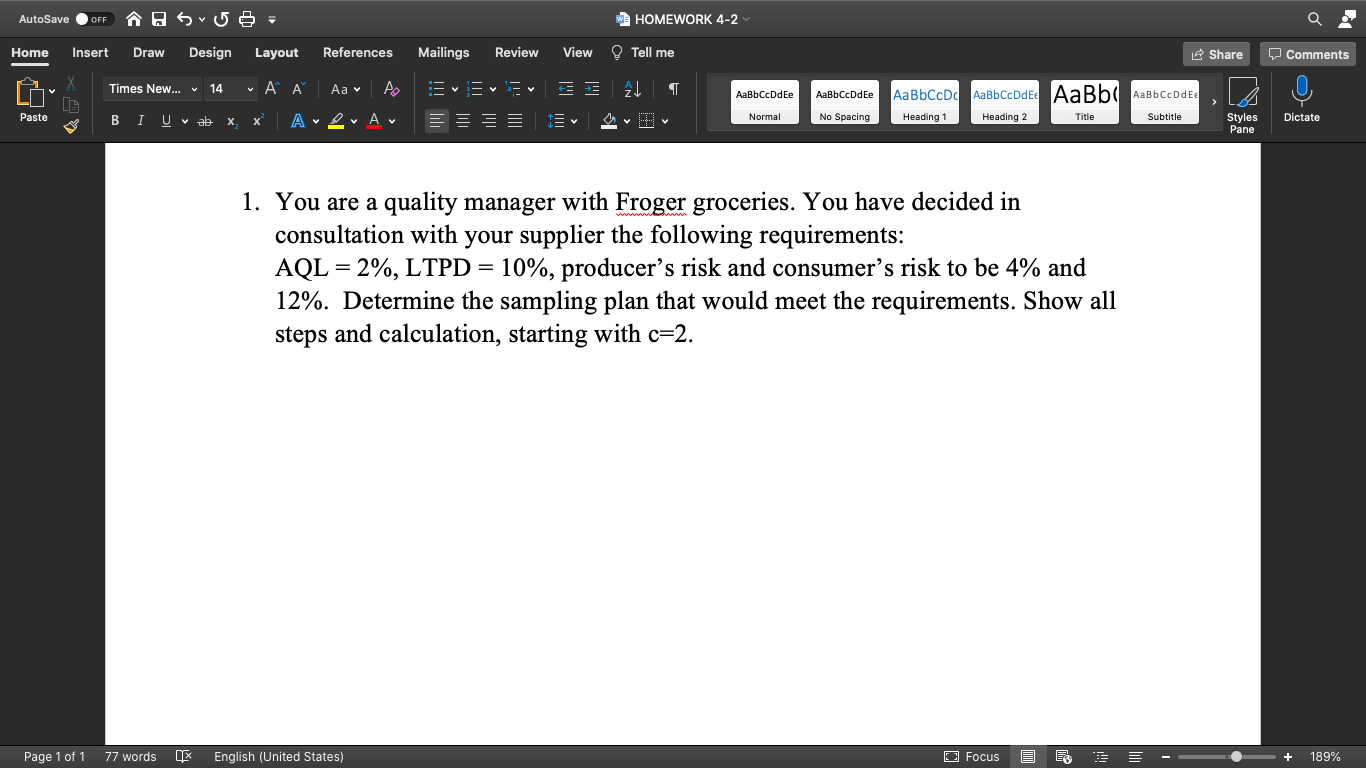1366x768 pixels.
Task: Apply multilevel list formatting
Action: [515, 89]
